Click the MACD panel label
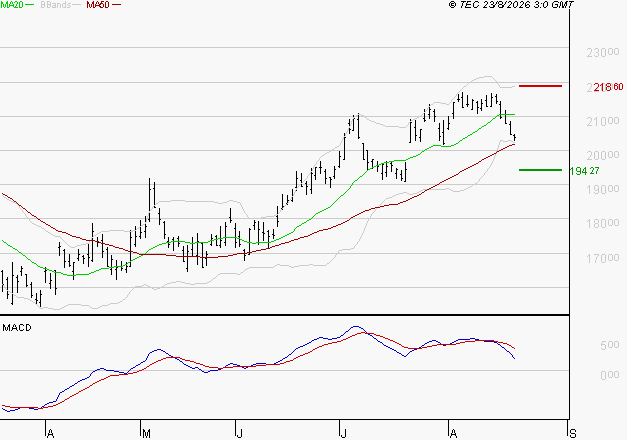The width and height of the screenshot is (627, 440). (x=17, y=328)
